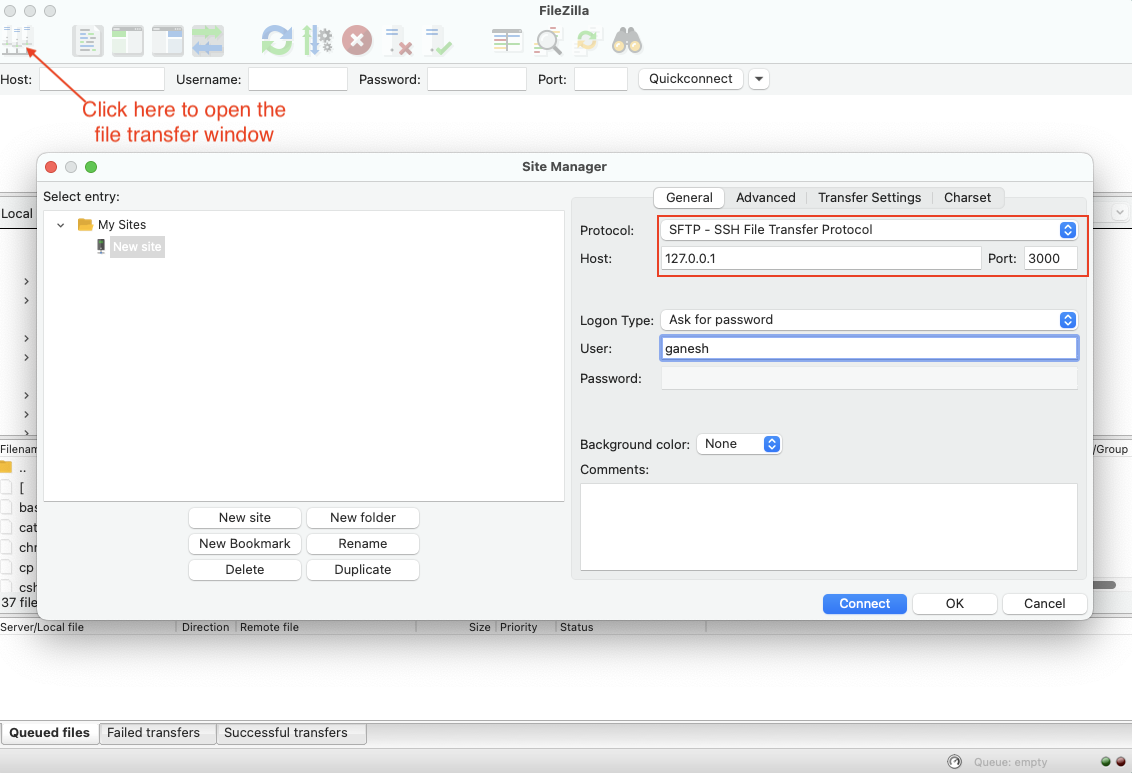Click the Site Manager Host field

821,258
